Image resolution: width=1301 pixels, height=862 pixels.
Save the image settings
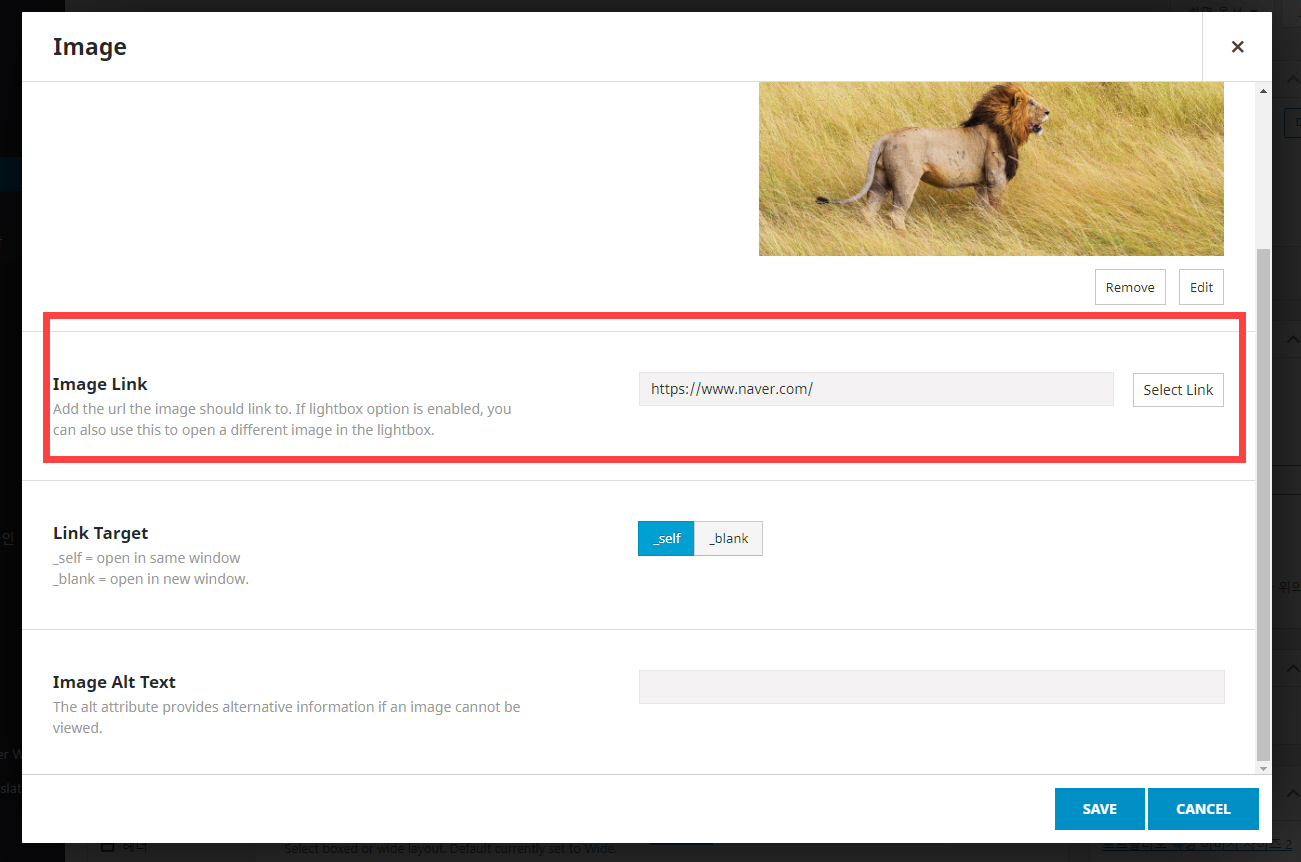pyautogui.click(x=1099, y=809)
